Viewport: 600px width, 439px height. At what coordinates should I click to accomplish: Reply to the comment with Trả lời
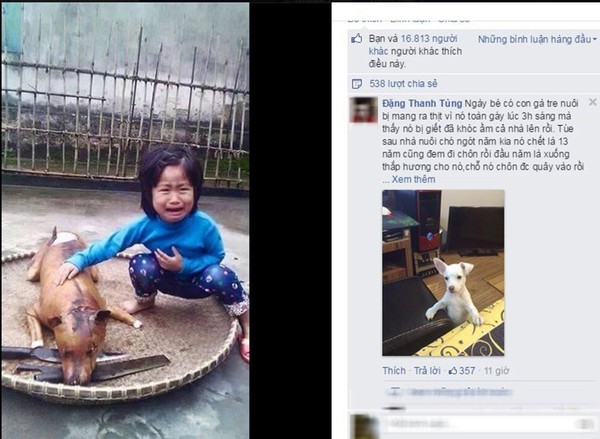[427, 370]
